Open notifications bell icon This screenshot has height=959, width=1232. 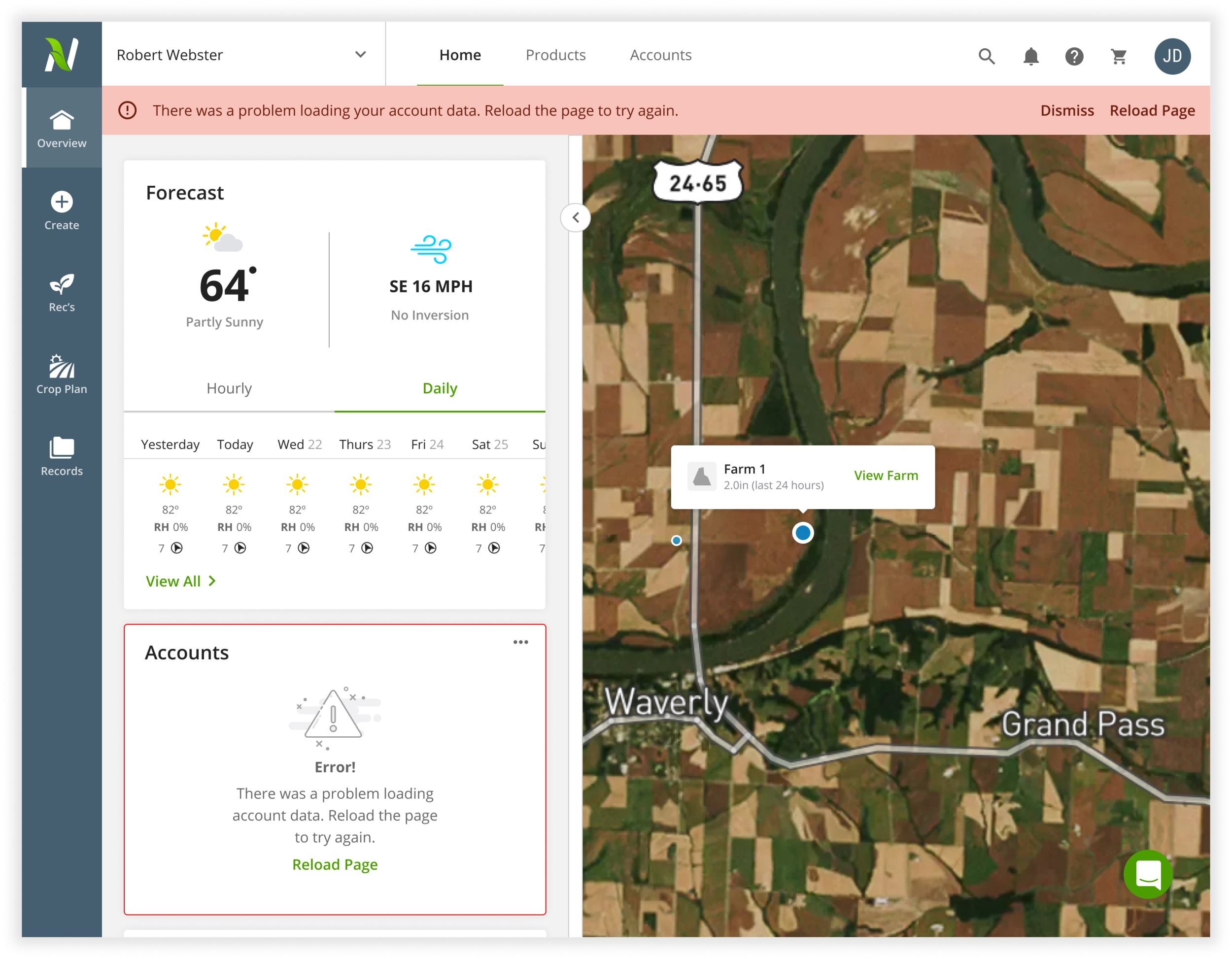pos(1030,56)
